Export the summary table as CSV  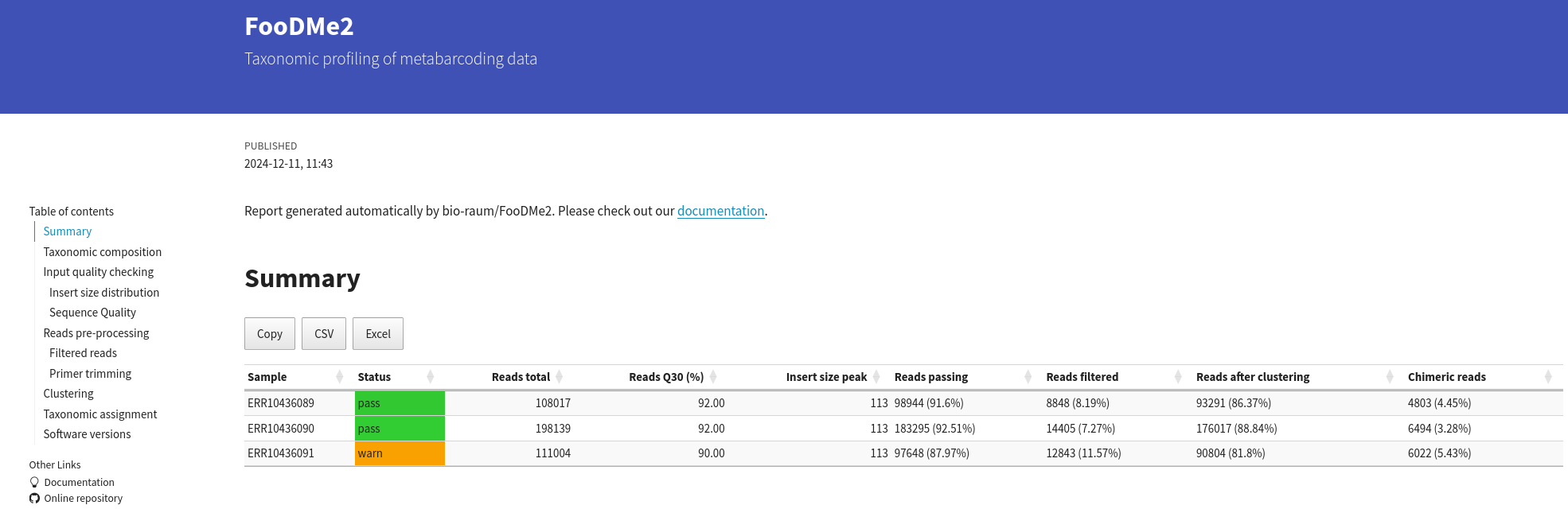click(x=324, y=334)
